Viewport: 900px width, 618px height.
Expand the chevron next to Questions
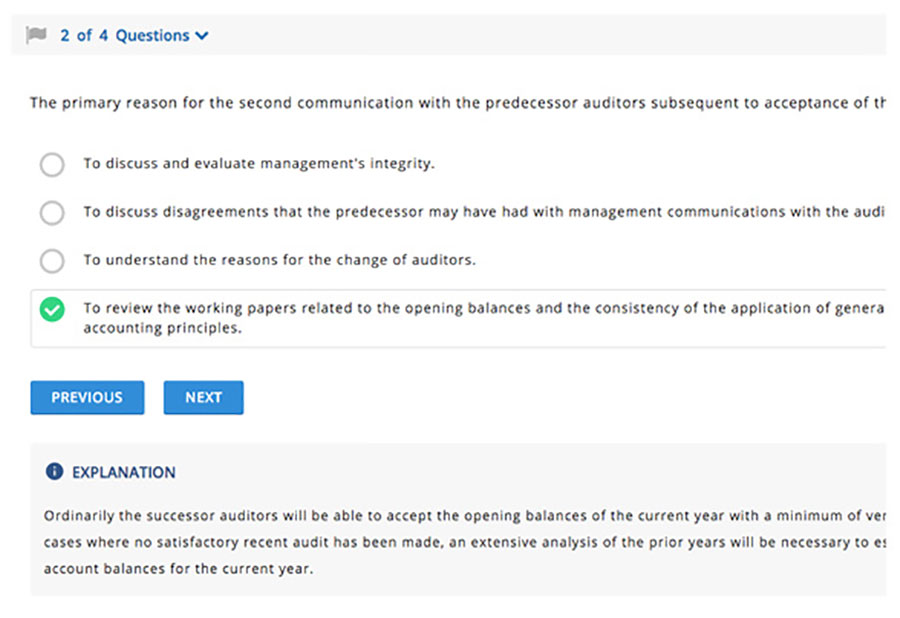pyautogui.click(x=202, y=36)
